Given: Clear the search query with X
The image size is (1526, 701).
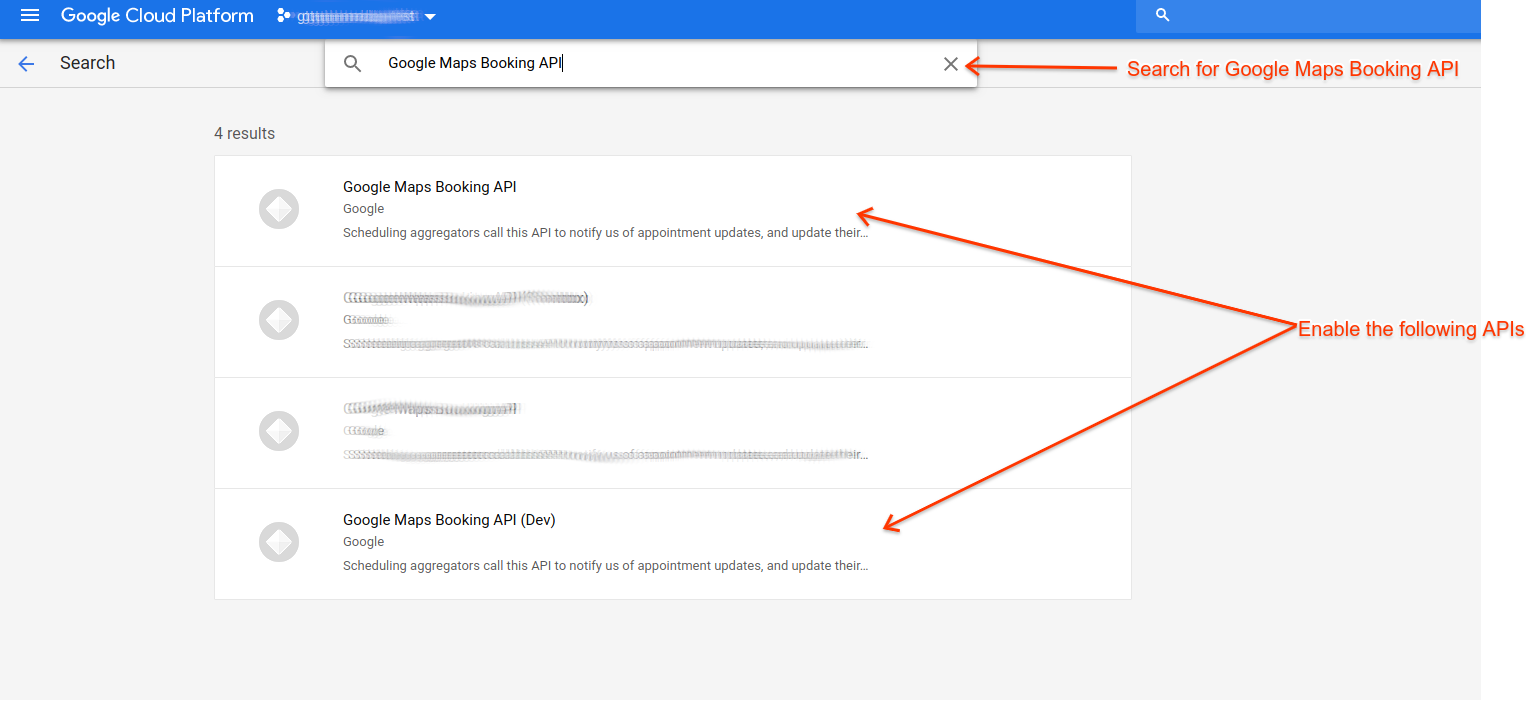Looking at the screenshot, I should 950,64.
